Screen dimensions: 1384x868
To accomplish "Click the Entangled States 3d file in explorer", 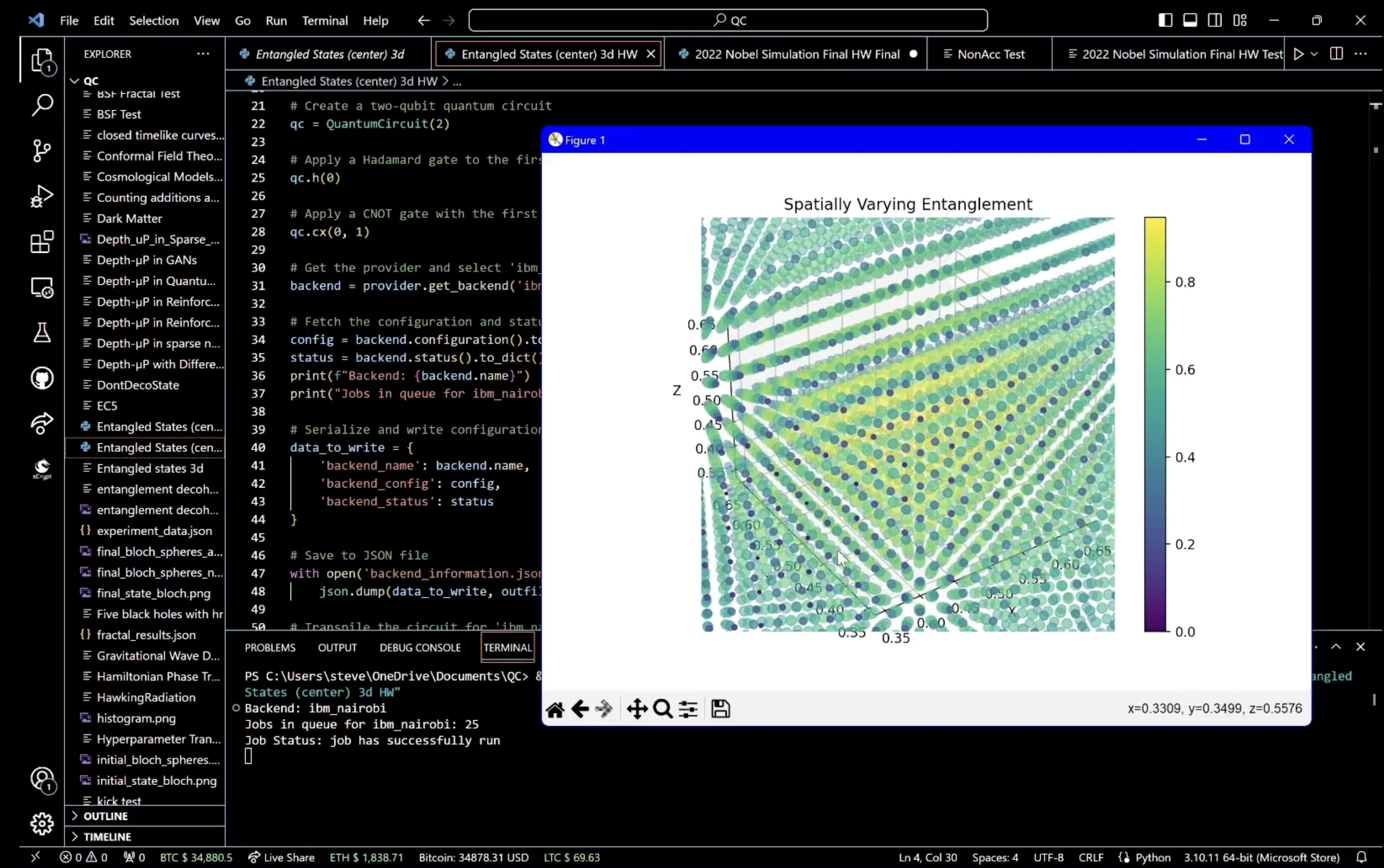I will tap(149, 468).
